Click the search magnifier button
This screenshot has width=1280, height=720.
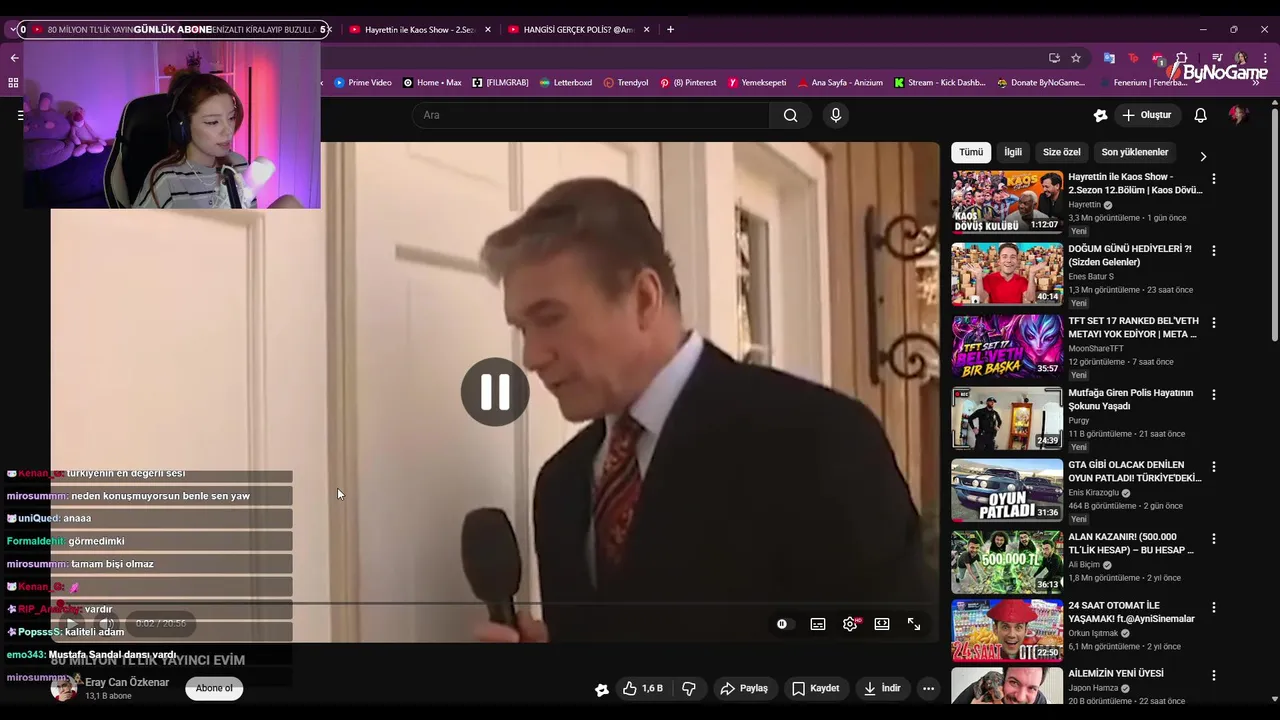click(x=790, y=115)
